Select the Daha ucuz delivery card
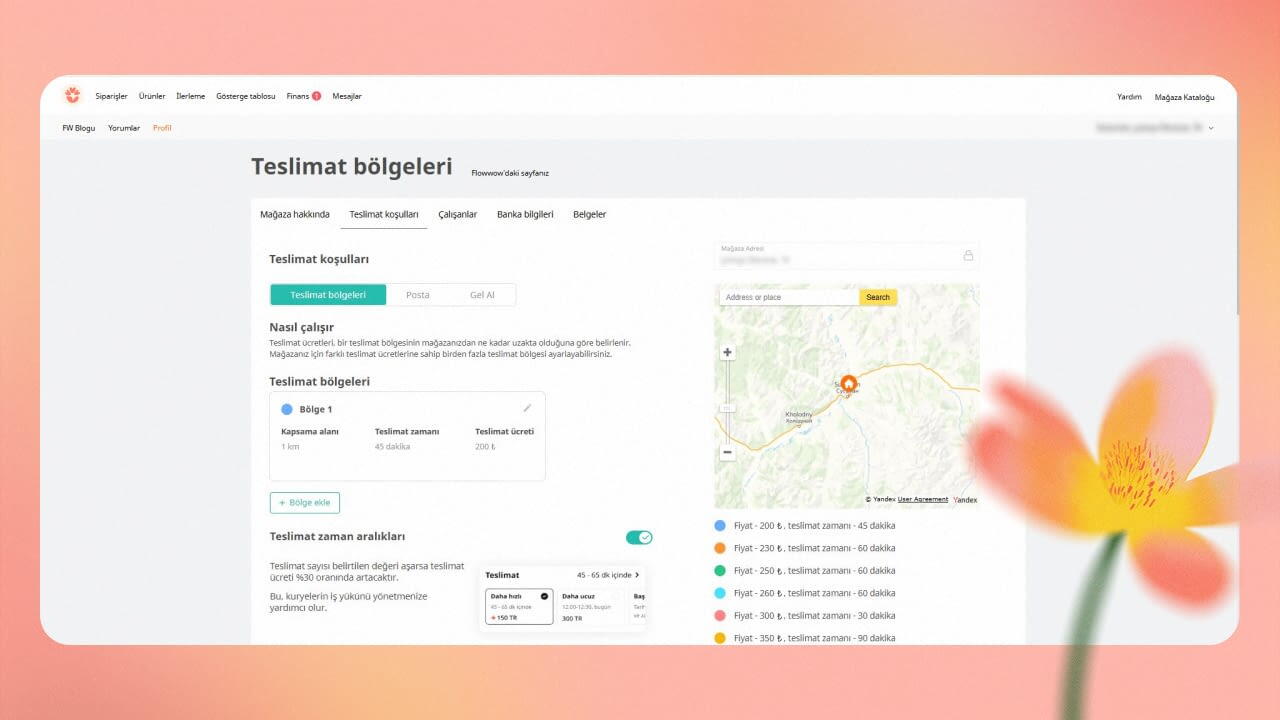The height and width of the screenshot is (720, 1280). (590, 606)
